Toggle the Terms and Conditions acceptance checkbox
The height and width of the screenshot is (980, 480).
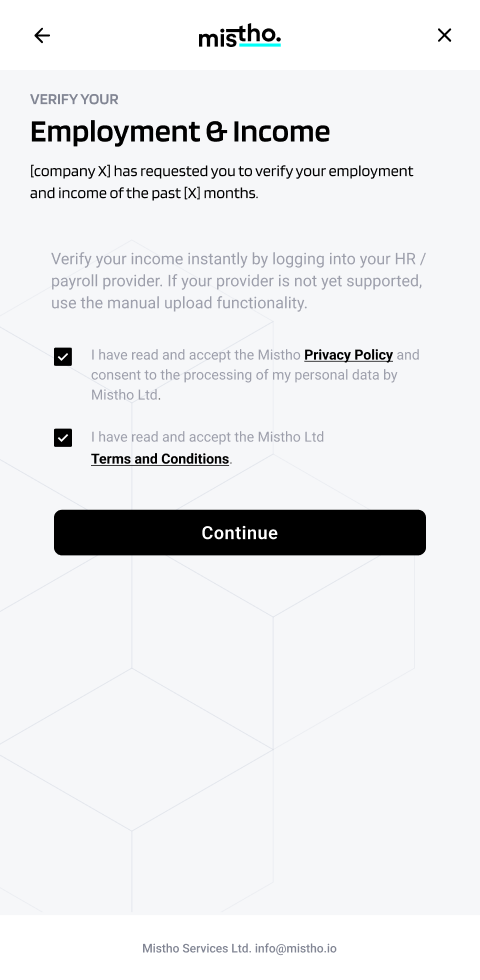(62, 438)
